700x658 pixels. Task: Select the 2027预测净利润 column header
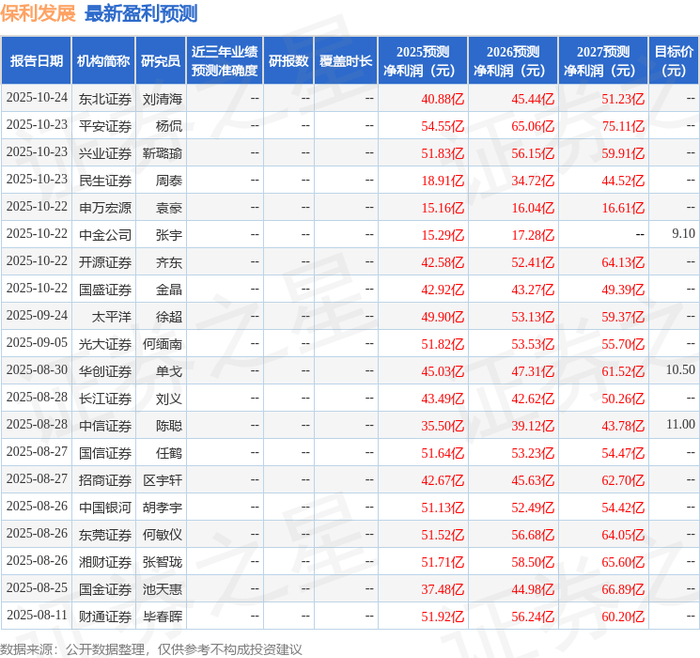coord(603,61)
